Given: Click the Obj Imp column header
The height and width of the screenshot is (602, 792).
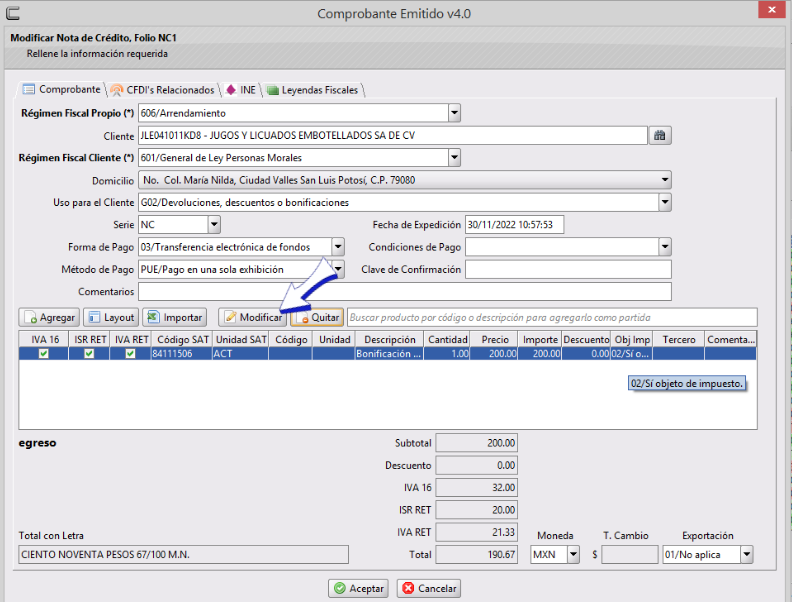Looking at the screenshot, I should [x=631, y=339].
